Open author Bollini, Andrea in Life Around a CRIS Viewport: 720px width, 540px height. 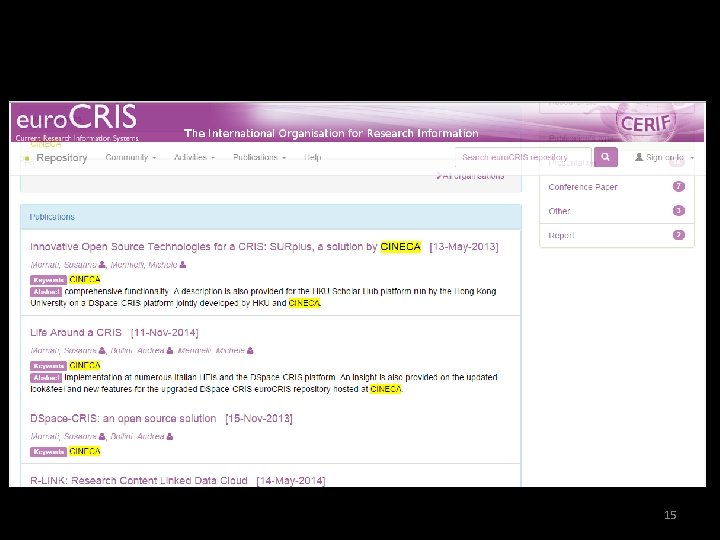[x=137, y=350]
